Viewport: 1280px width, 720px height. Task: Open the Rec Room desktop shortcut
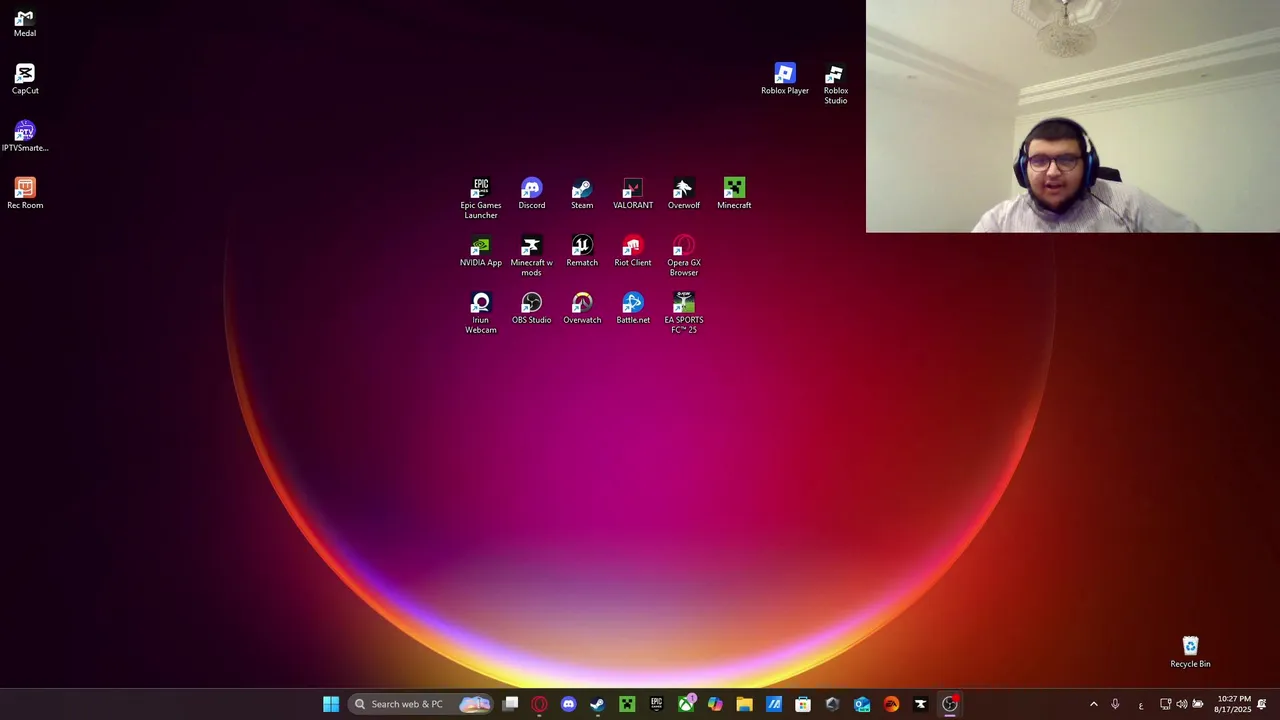point(25,194)
